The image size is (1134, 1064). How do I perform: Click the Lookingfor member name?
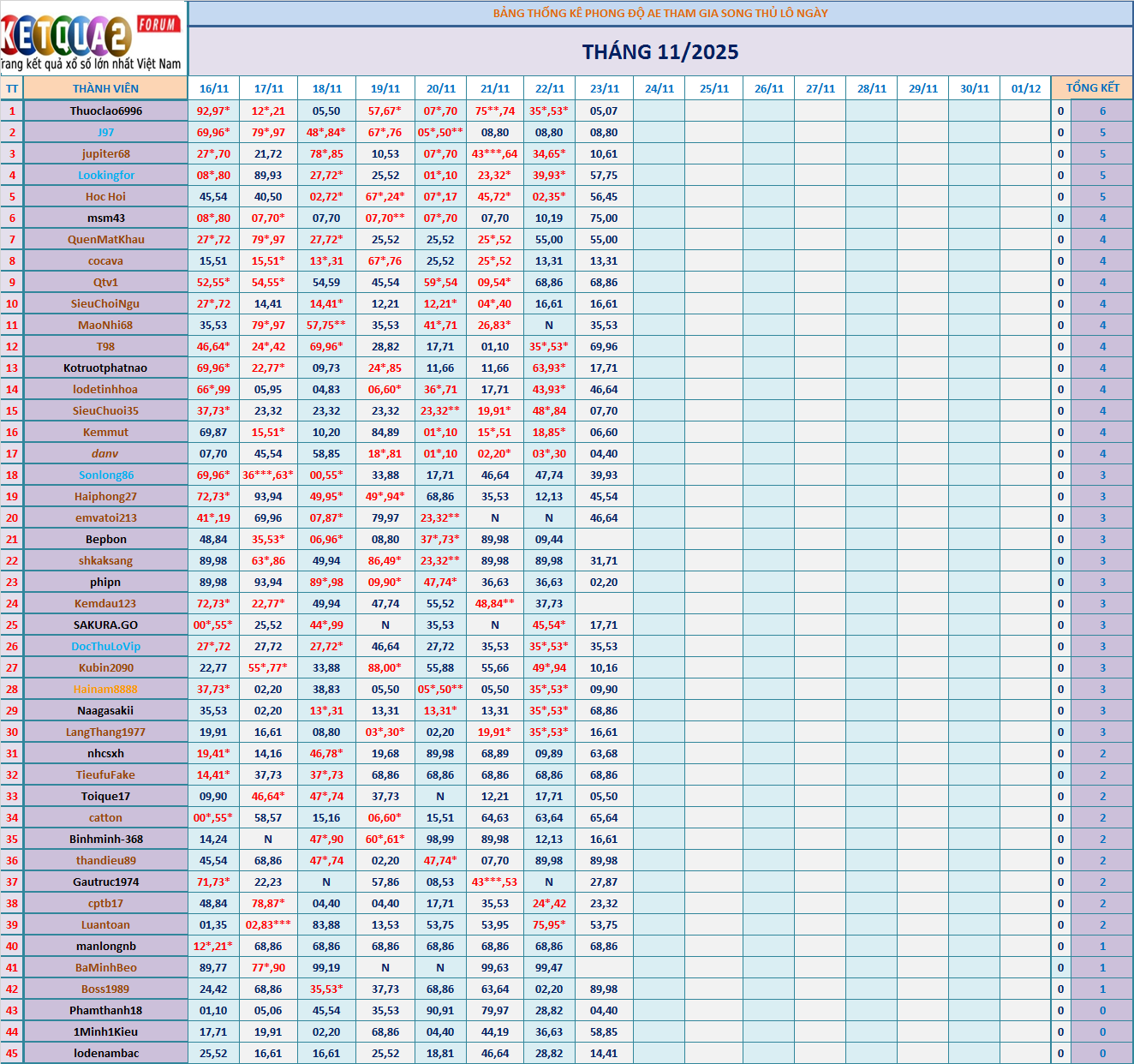click(x=106, y=175)
